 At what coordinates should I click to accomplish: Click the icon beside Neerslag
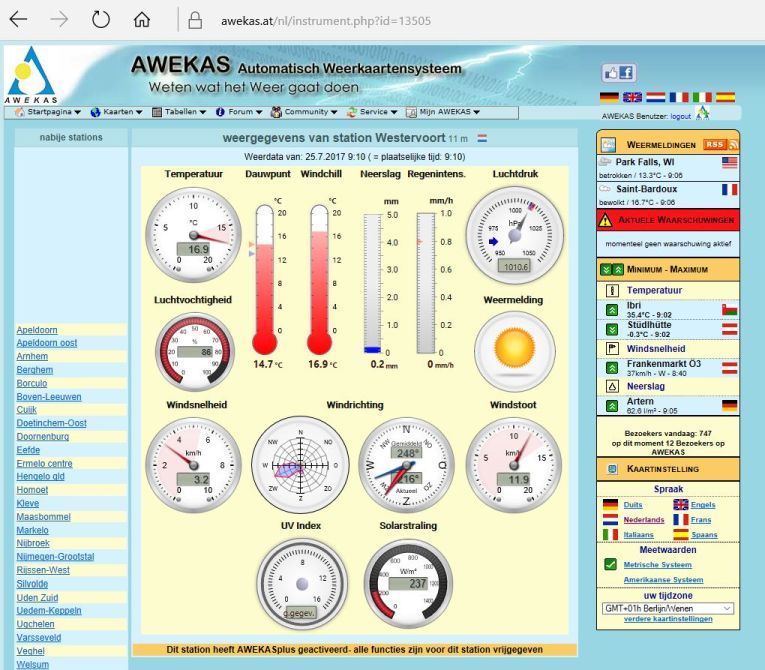click(612, 386)
